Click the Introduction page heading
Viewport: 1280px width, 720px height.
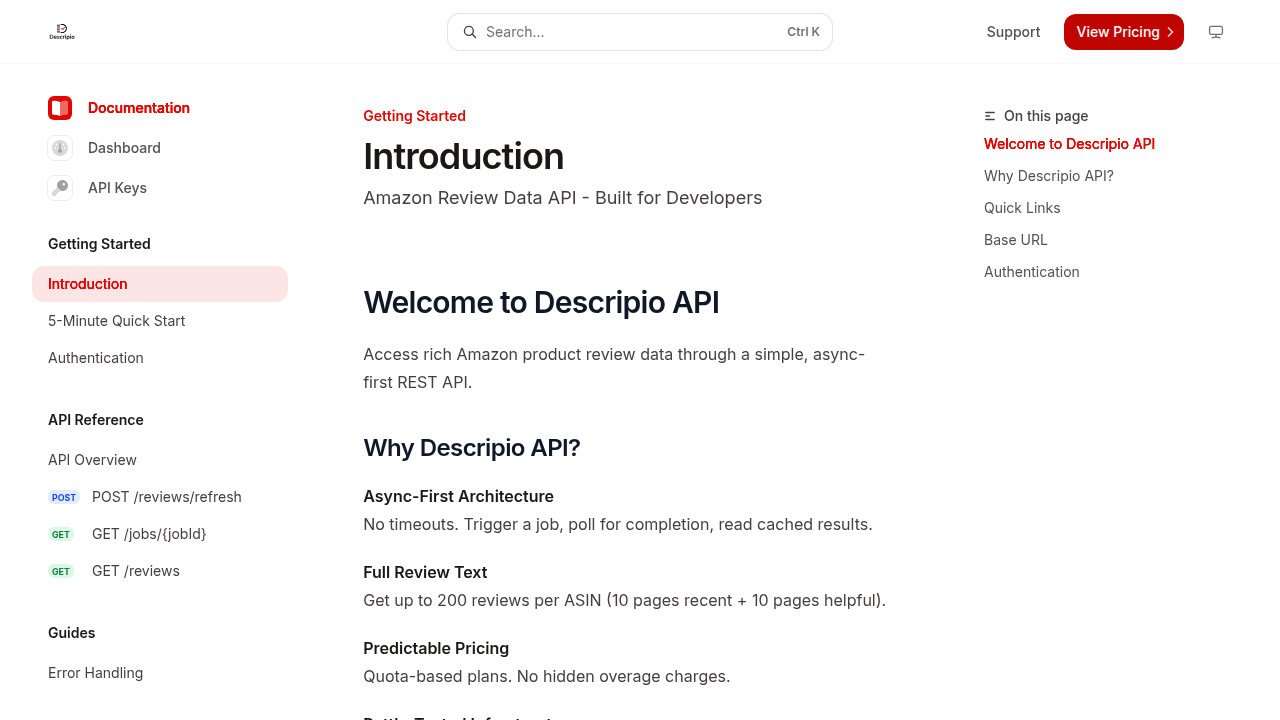(463, 157)
